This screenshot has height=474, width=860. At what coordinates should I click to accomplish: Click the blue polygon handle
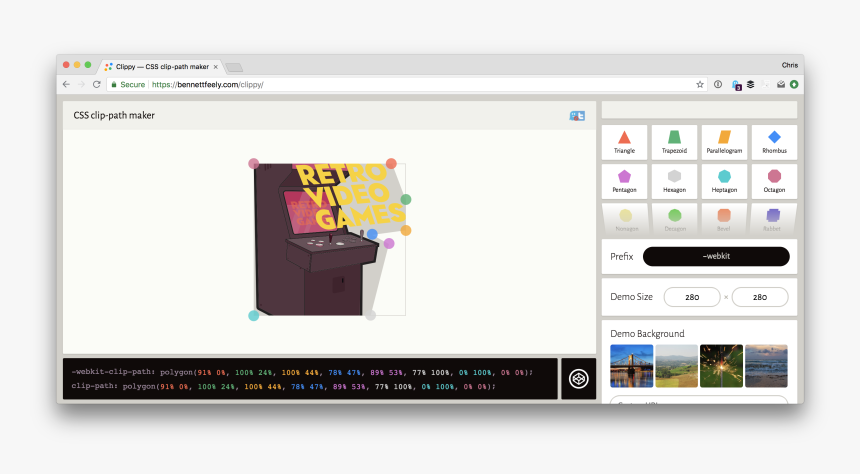point(372,234)
